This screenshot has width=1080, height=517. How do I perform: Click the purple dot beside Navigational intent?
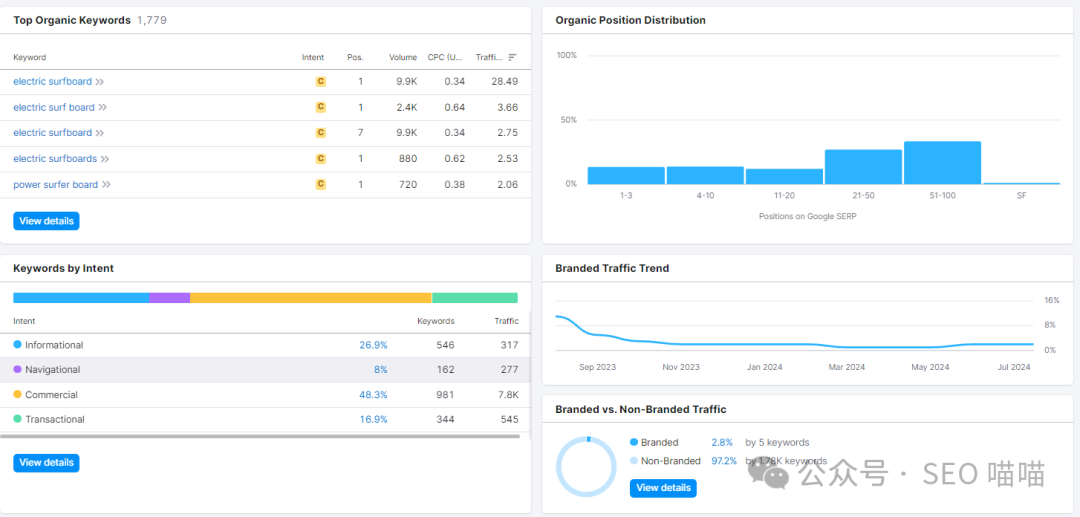pos(18,370)
